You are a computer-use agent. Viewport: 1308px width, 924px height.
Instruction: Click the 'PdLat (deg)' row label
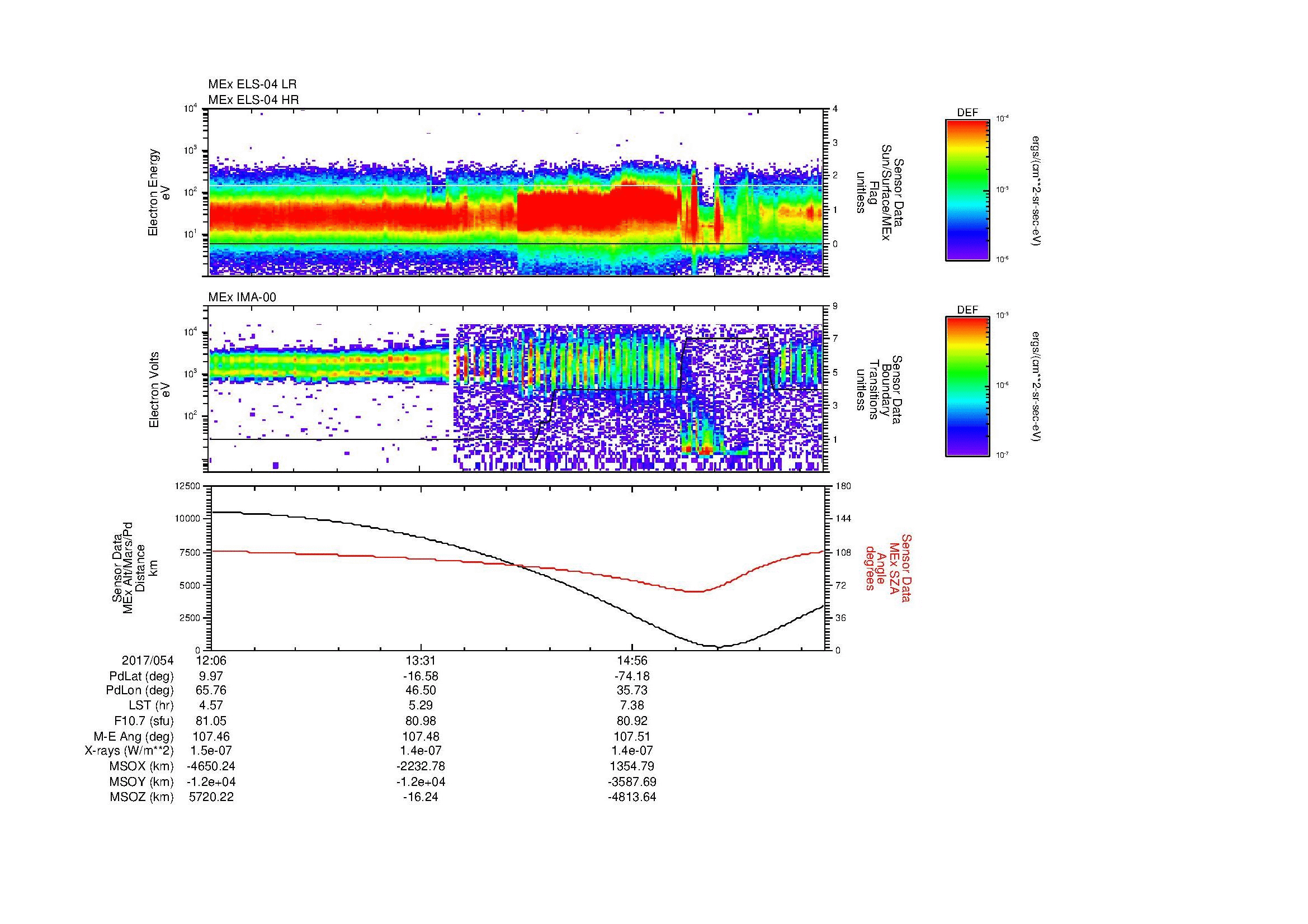coord(141,676)
